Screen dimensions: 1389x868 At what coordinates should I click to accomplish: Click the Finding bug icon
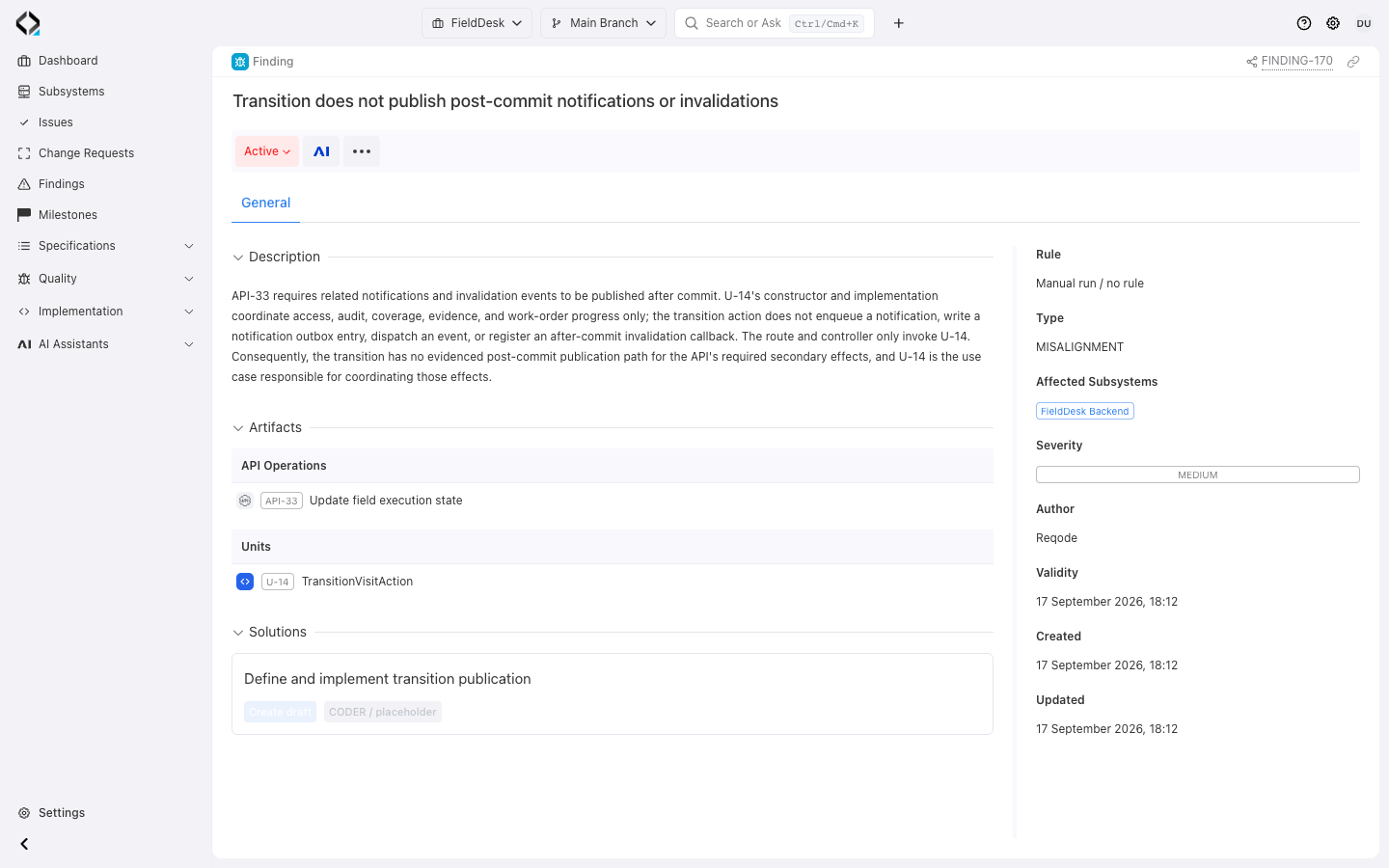(240, 62)
